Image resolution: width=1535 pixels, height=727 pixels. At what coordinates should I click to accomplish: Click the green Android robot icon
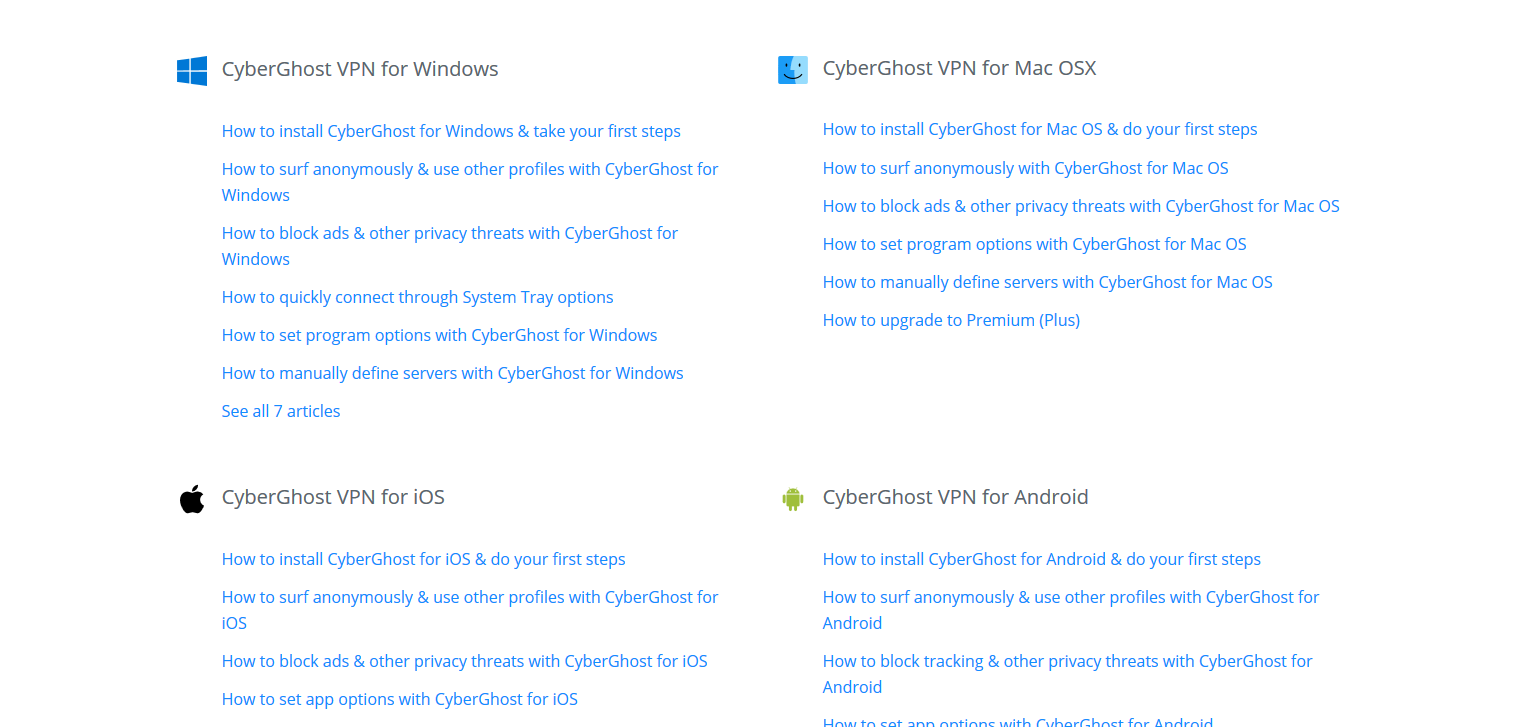[793, 498]
